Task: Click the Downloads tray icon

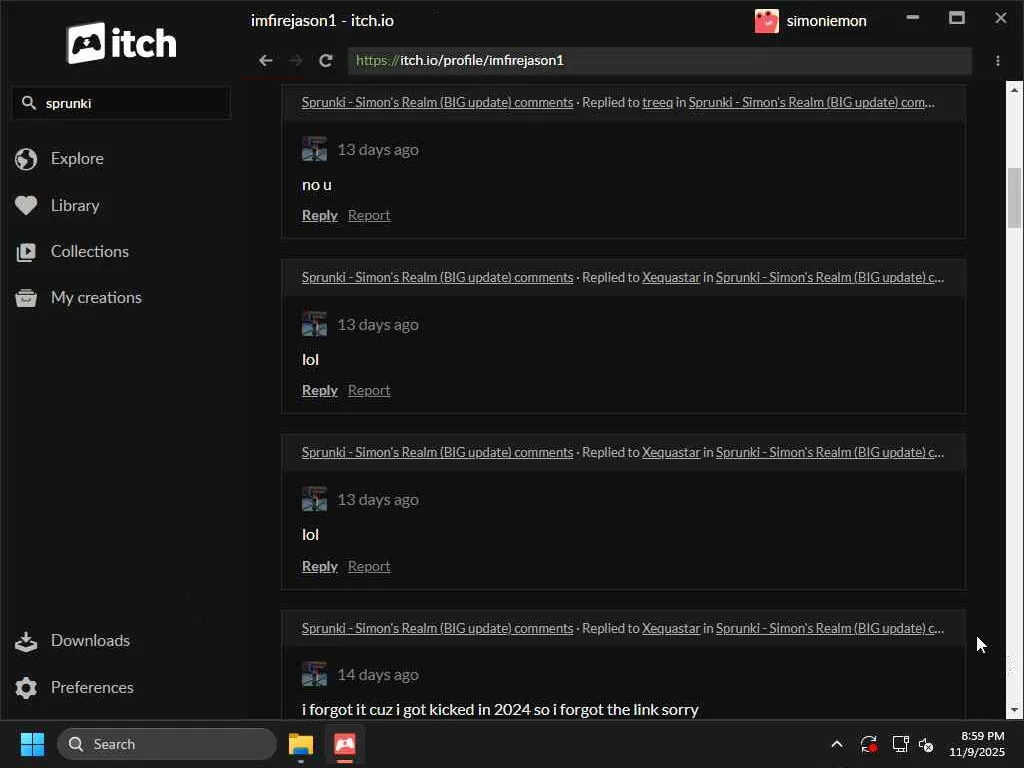Action: 26,641
